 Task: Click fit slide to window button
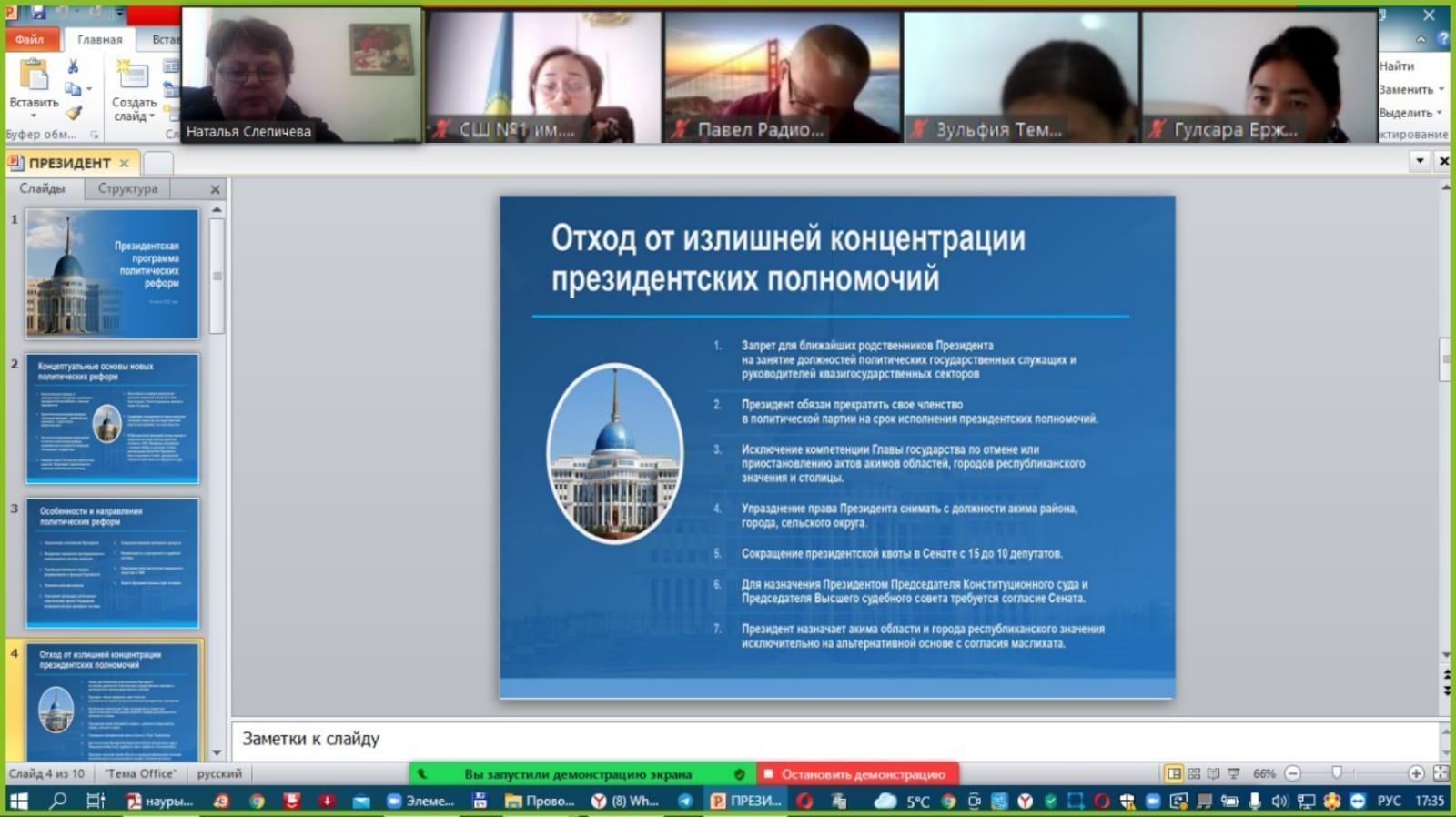point(1440,773)
